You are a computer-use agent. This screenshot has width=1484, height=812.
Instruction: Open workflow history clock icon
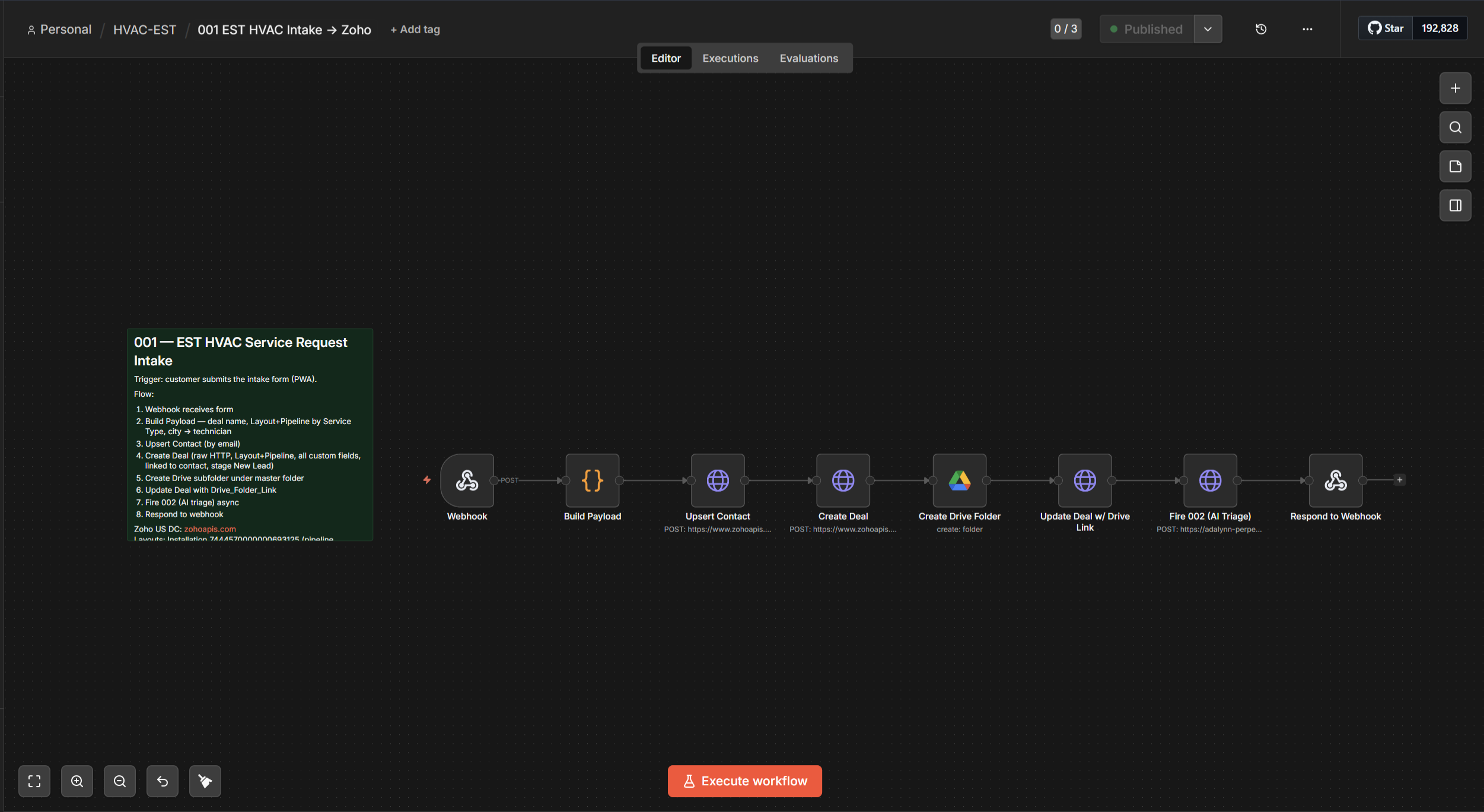tap(1261, 29)
